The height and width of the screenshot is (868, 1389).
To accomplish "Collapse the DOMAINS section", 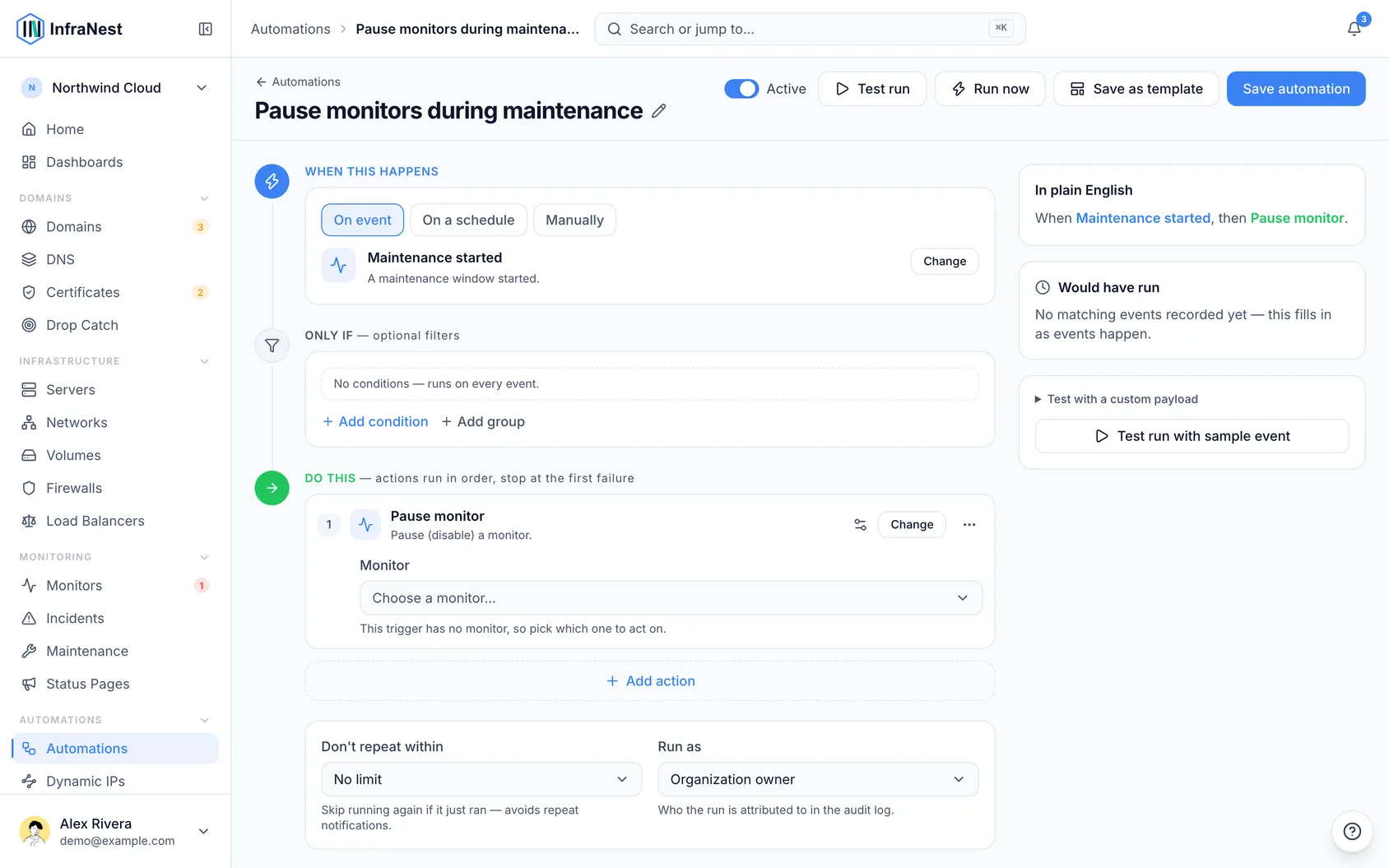I will (204, 198).
